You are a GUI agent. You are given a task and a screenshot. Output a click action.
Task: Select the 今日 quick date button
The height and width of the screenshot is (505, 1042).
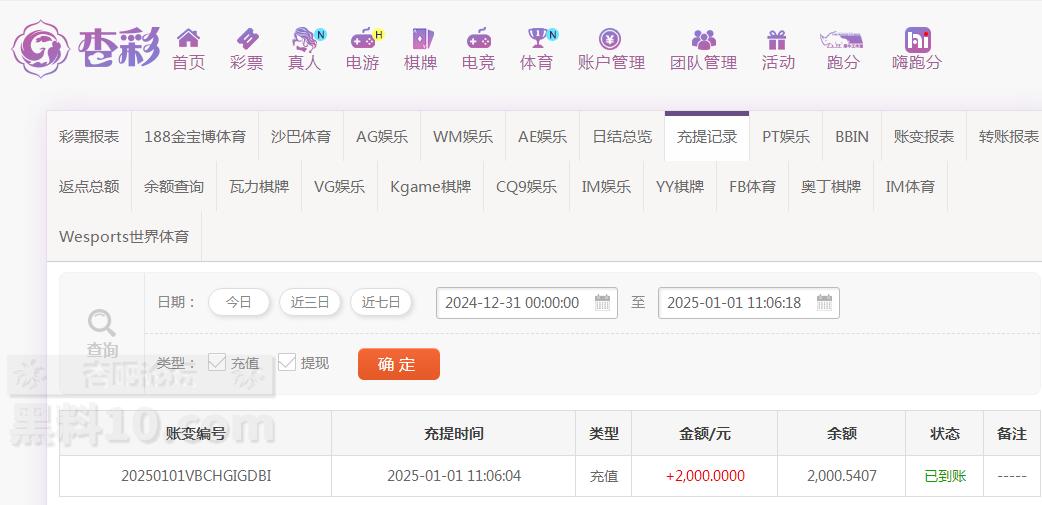tap(239, 302)
